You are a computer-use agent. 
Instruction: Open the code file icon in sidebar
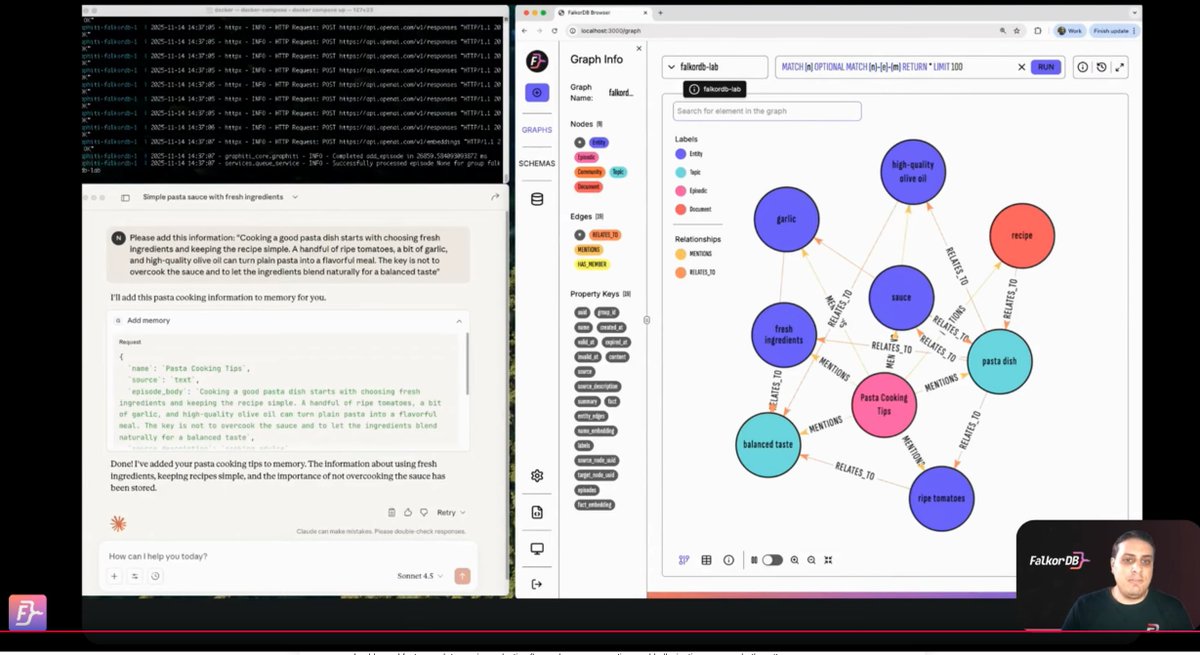pyautogui.click(x=537, y=512)
